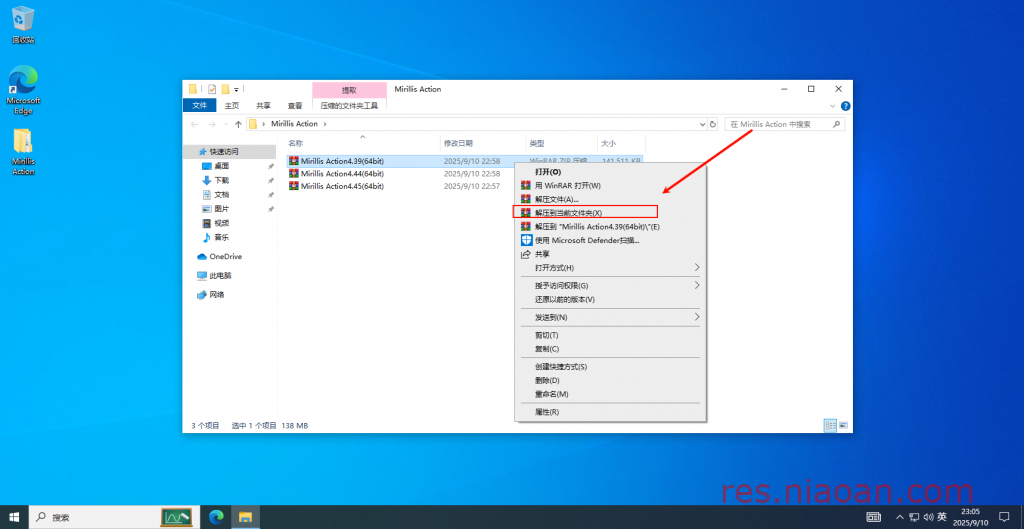Show hidden tray icons chevron
This screenshot has height=529, width=1024.
pyautogui.click(x=900, y=517)
